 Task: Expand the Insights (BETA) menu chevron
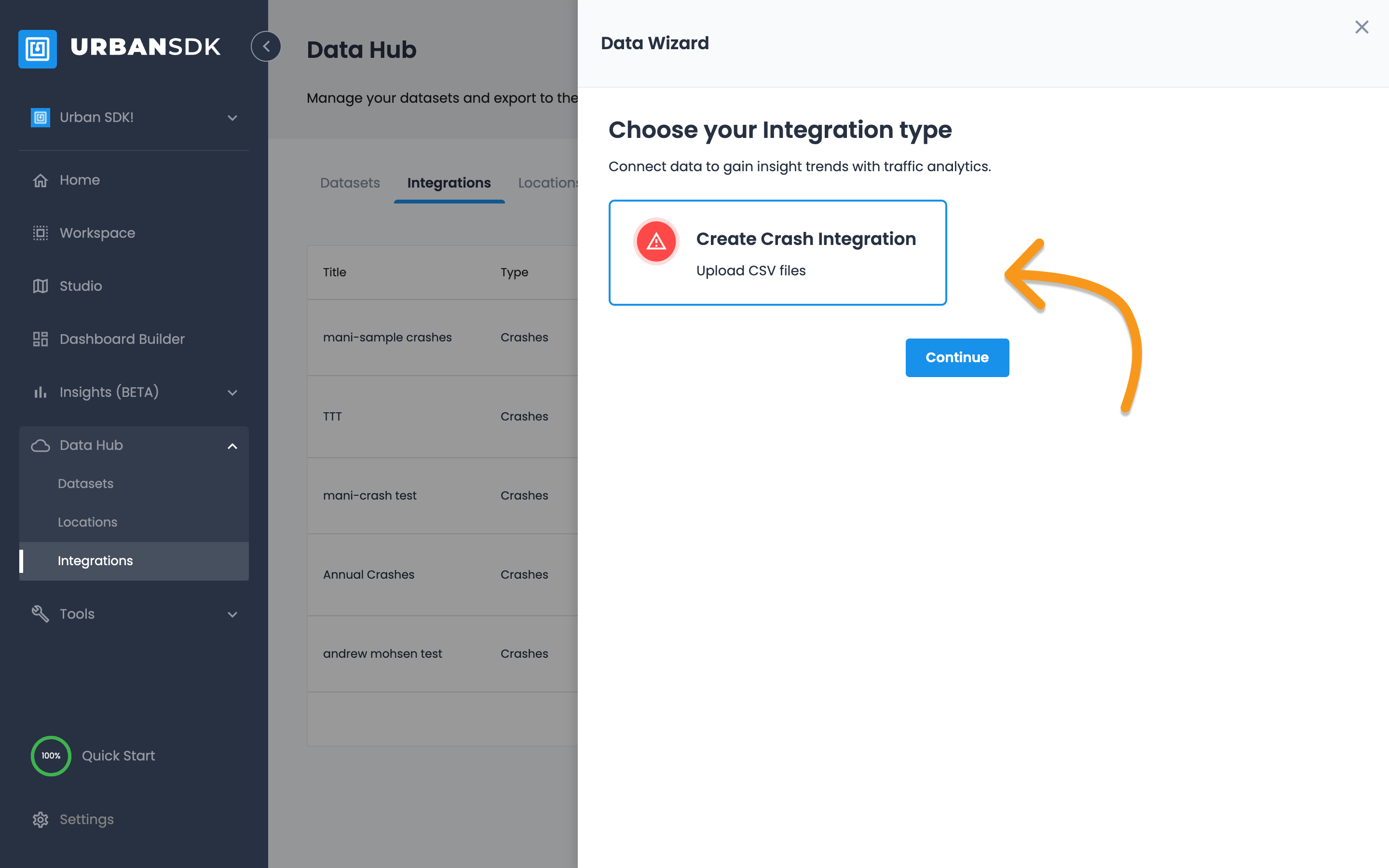232,393
